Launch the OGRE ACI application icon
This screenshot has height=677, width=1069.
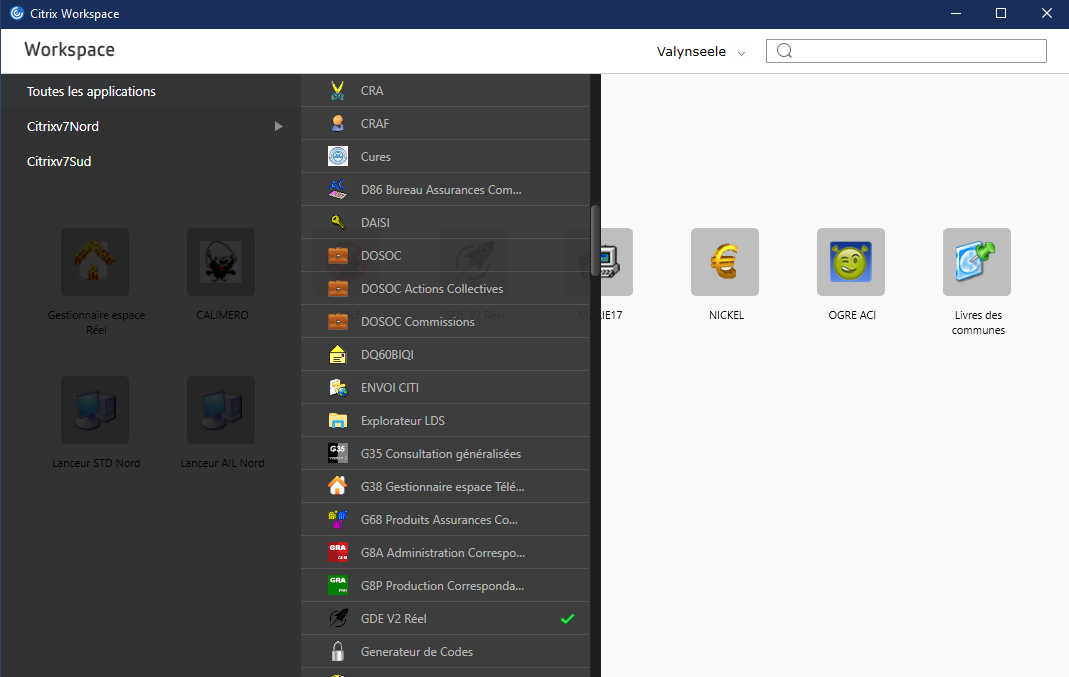(850, 262)
